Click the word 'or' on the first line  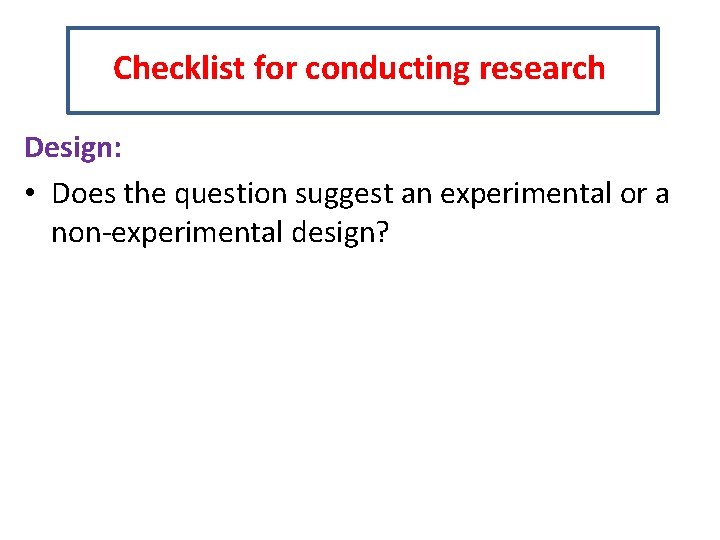click(633, 192)
